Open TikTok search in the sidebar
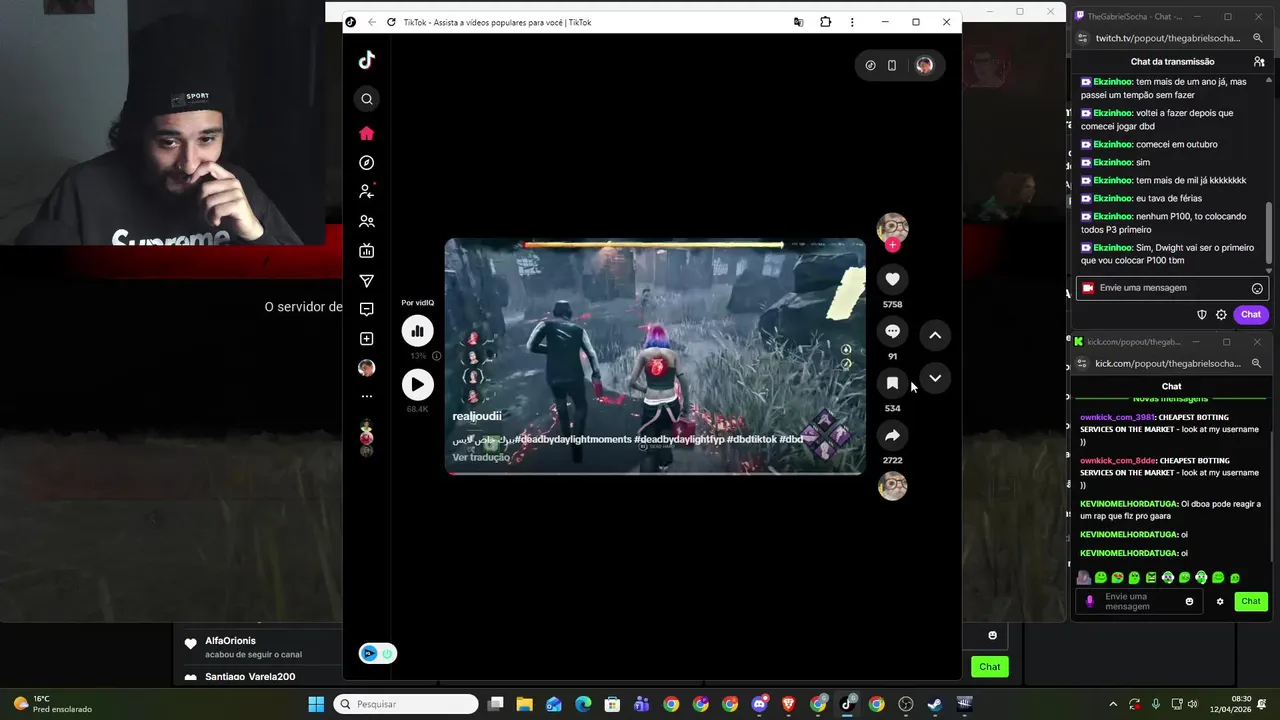 [x=367, y=99]
